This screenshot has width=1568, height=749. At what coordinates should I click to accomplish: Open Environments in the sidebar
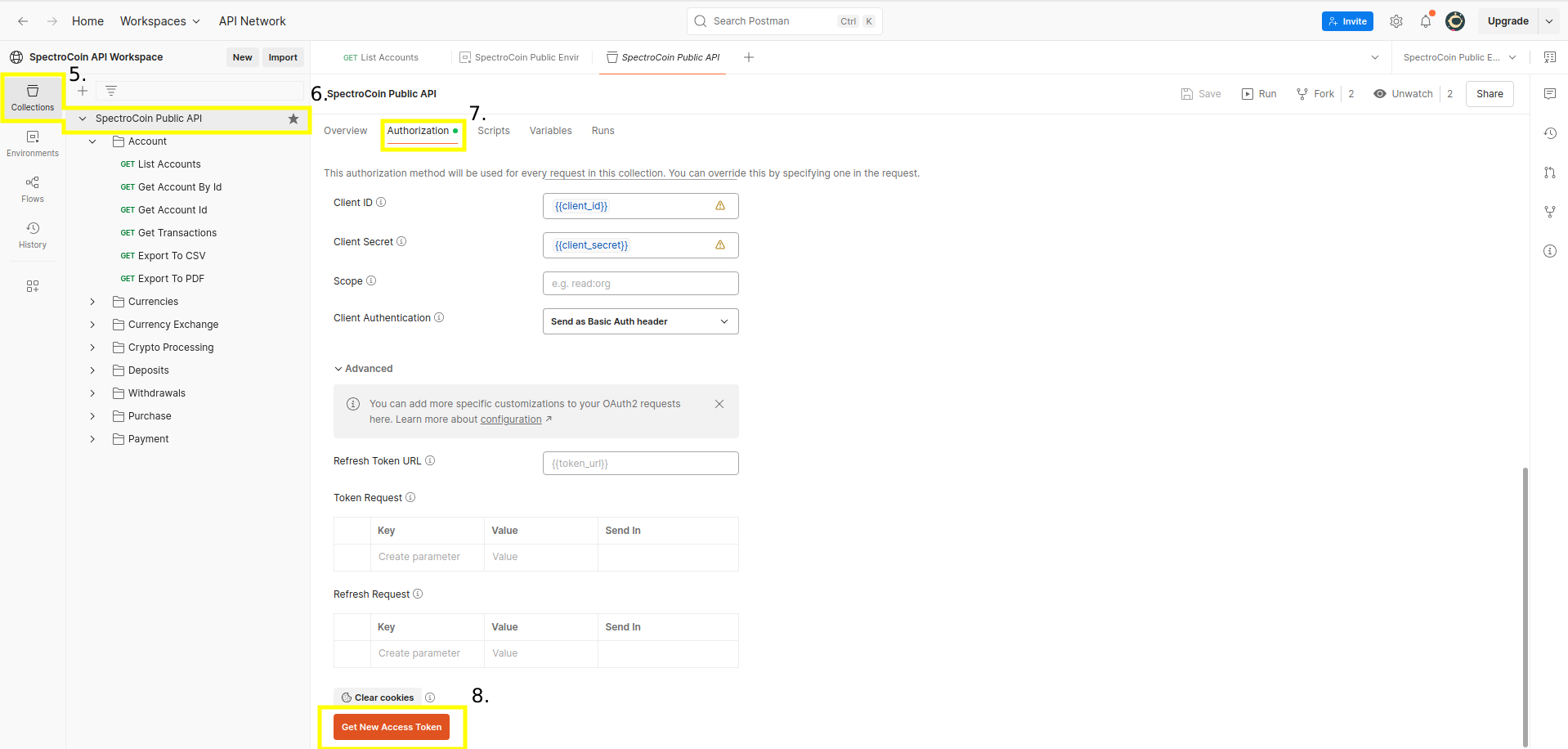(33, 144)
